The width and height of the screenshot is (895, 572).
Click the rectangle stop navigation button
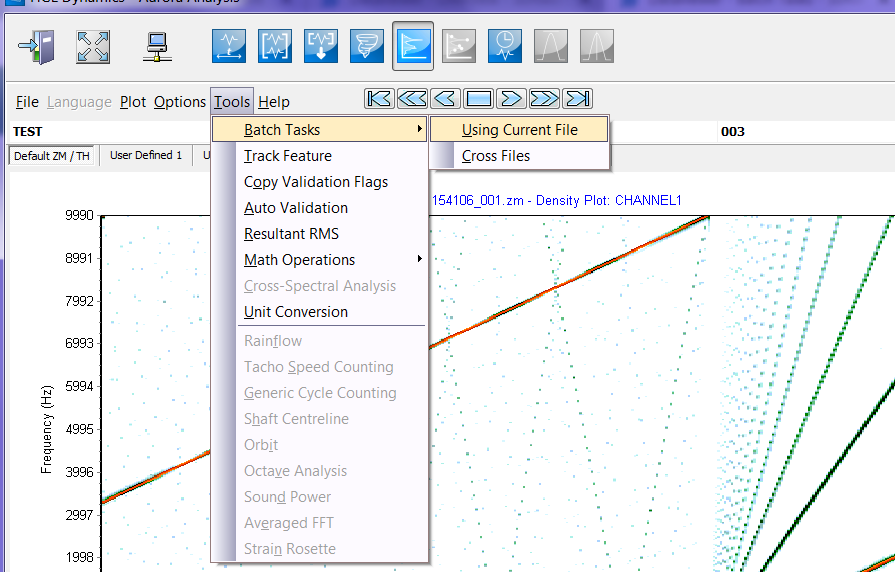click(x=478, y=99)
